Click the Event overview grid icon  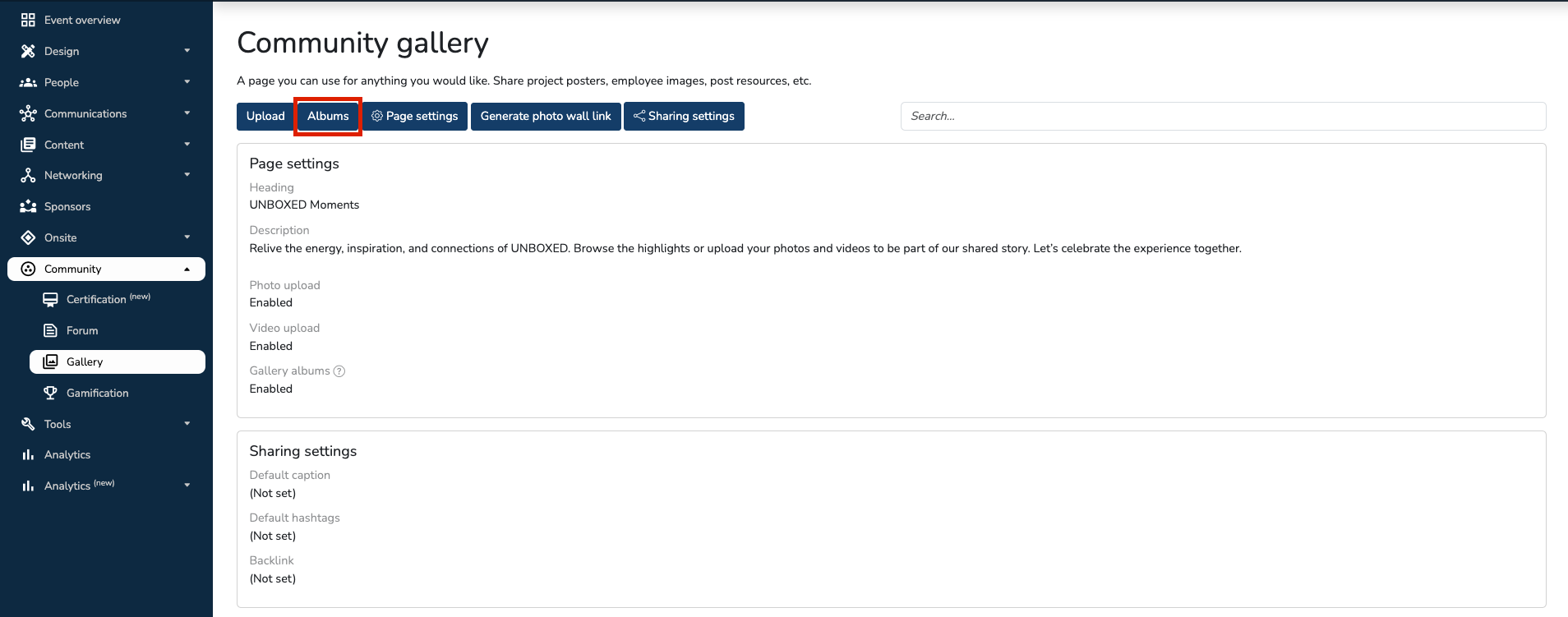pos(28,20)
